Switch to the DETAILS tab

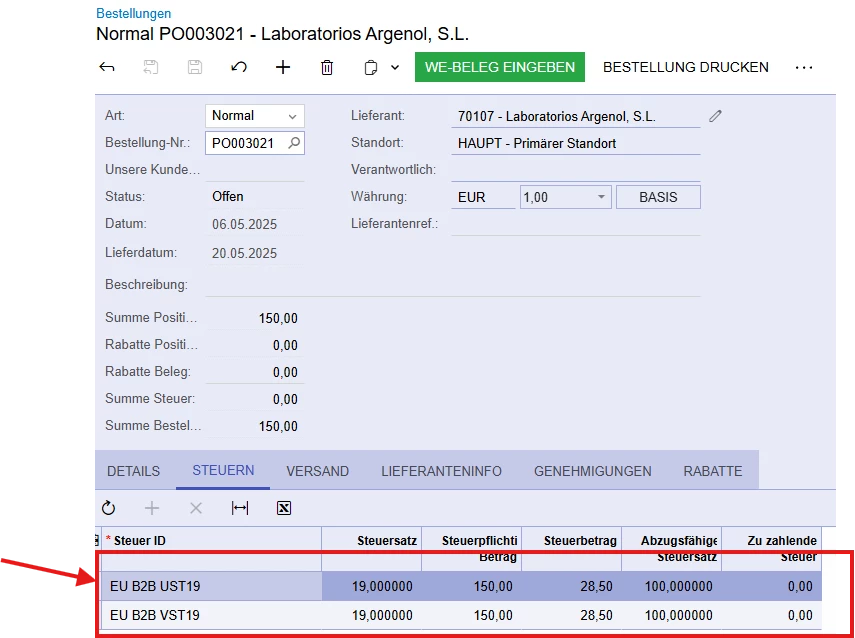(x=134, y=471)
